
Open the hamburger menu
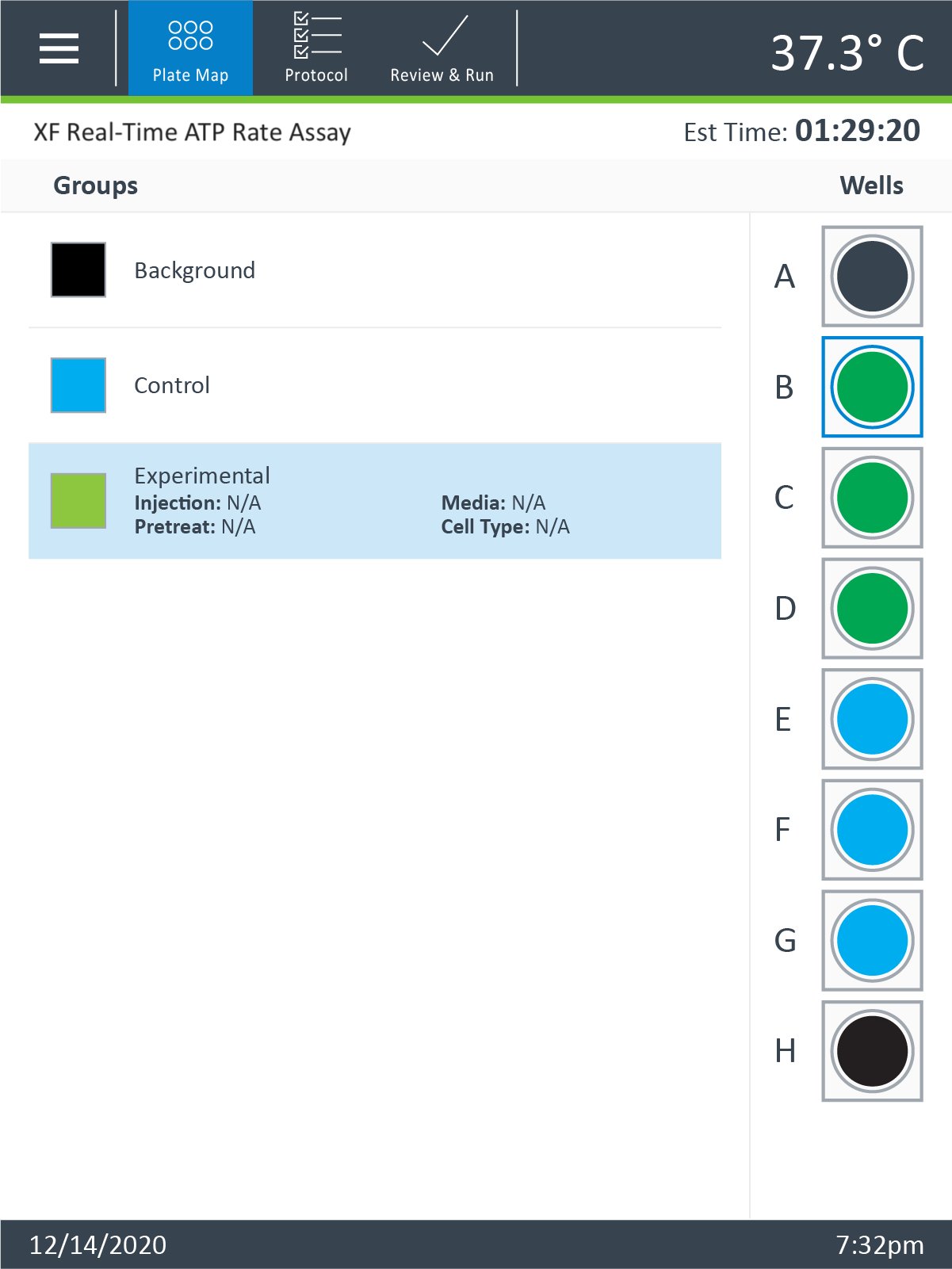(59, 48)
